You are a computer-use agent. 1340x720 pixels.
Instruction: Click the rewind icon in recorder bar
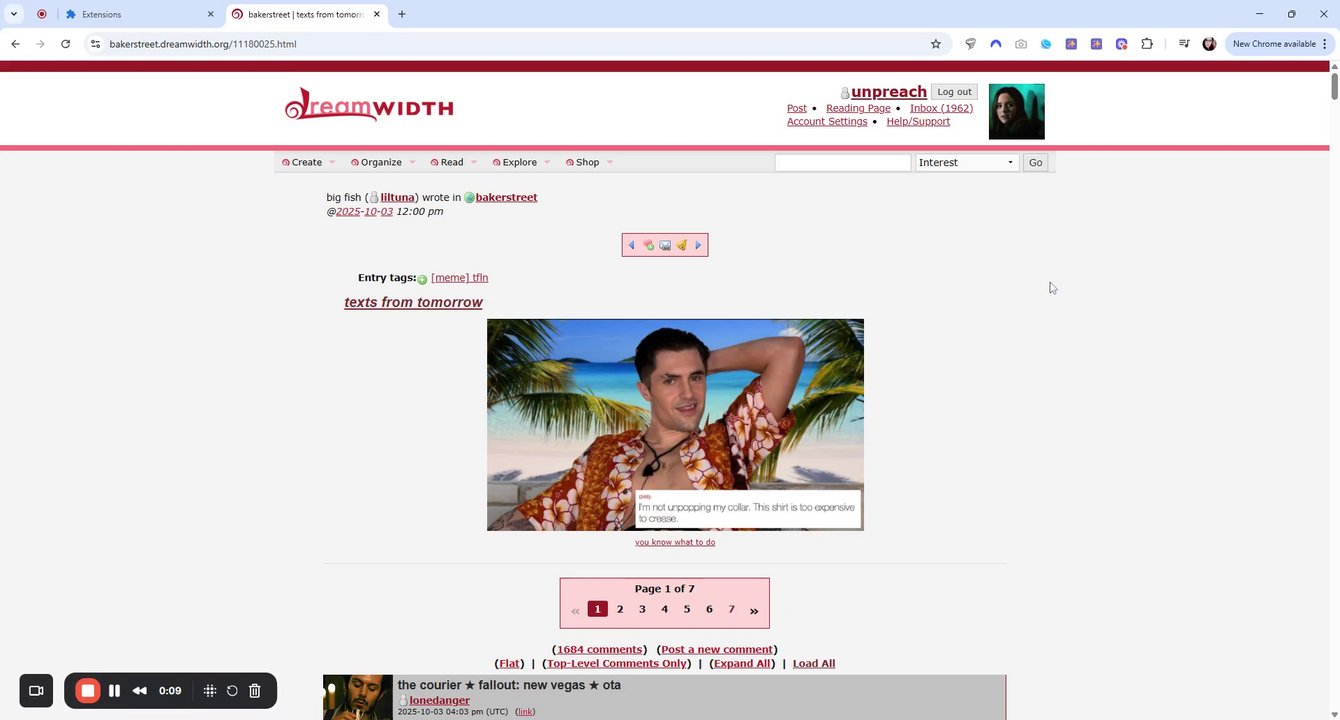pyautogui.click(x=140, y=690)
